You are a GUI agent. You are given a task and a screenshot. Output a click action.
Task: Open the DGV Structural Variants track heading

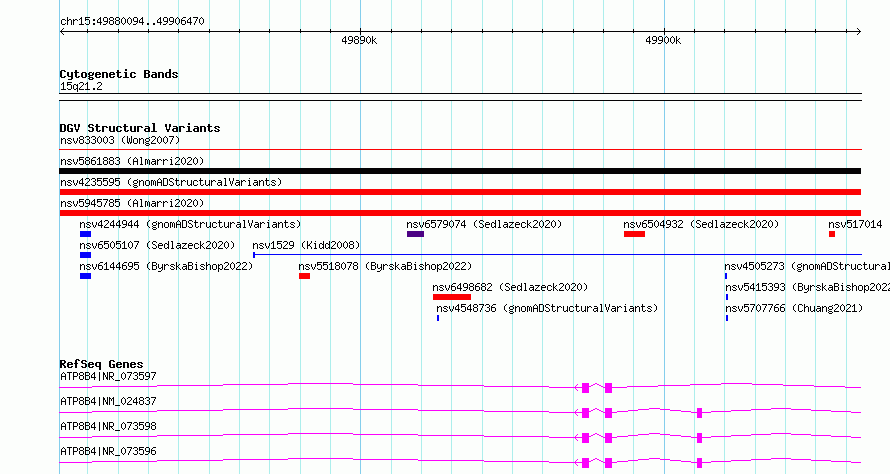coord(140,128)
